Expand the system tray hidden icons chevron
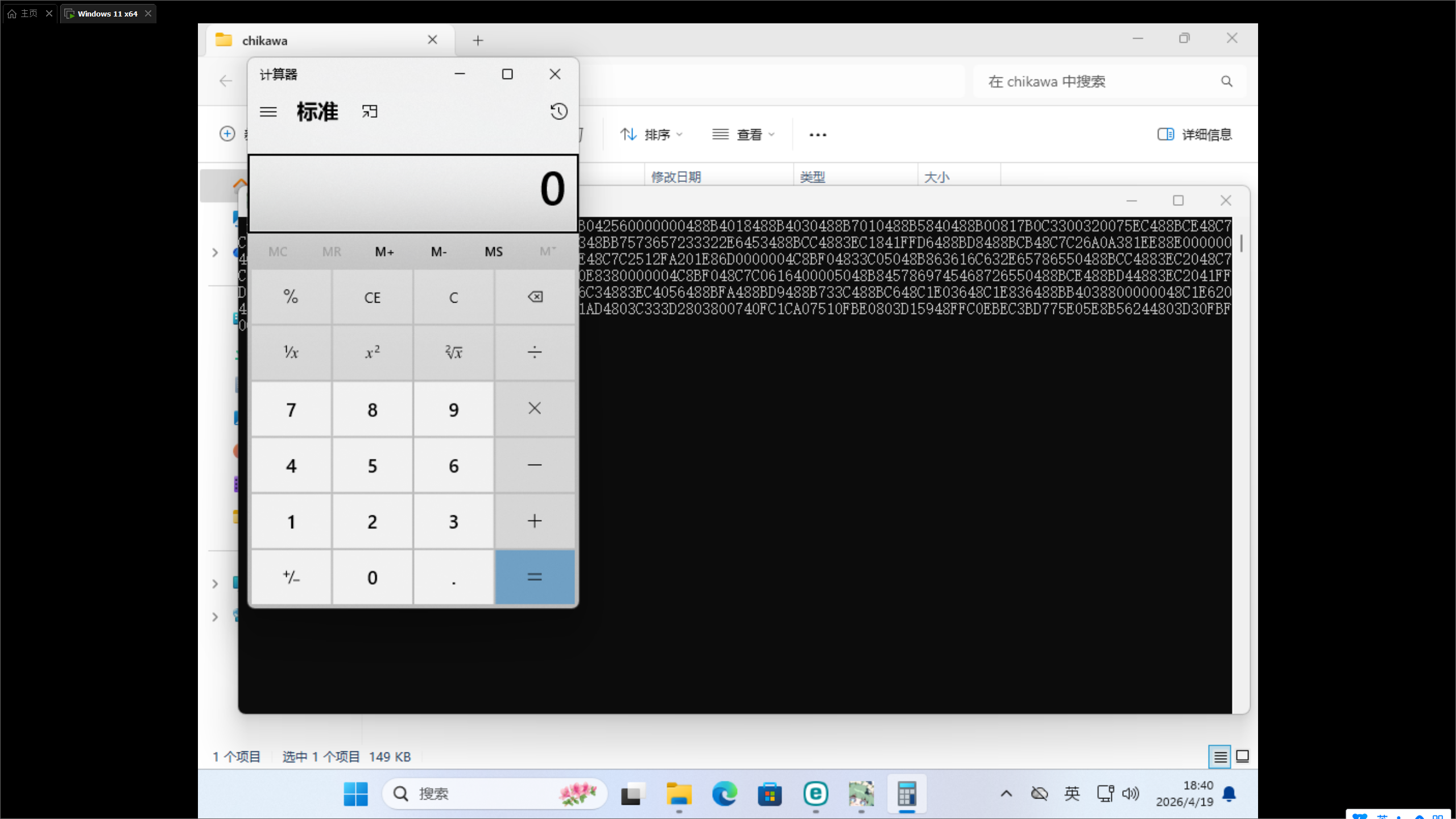The width and height of the screenshot is (1456, 819). (1006, 793)
